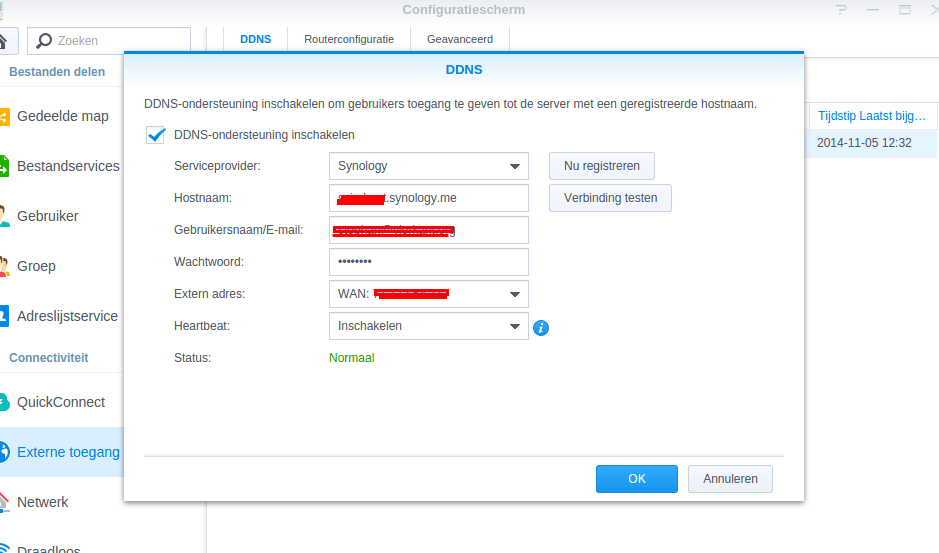The image size is (939, 553).
Task: Open Bestandservices green icon
Action: point(4,166)
